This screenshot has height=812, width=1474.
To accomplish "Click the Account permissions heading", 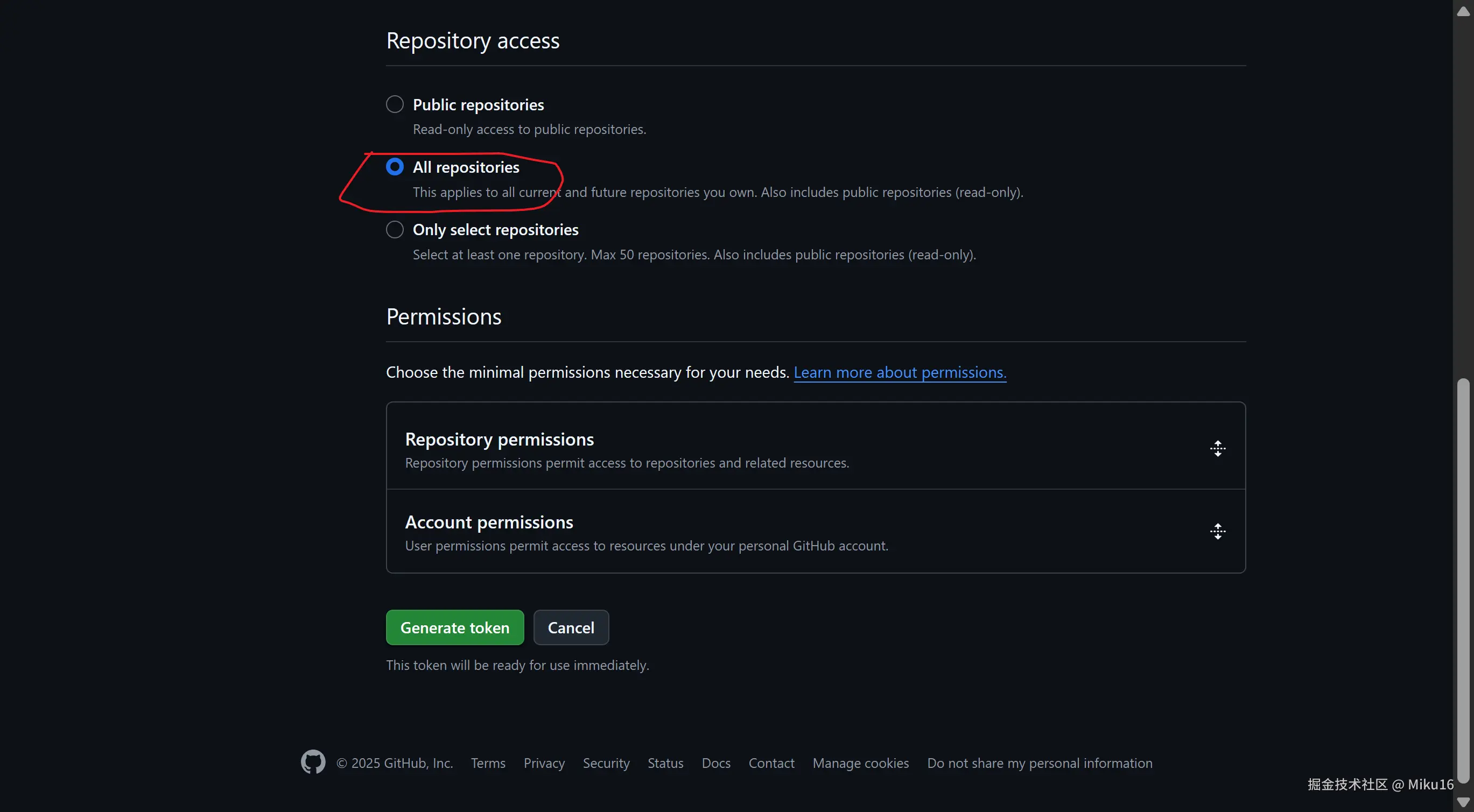I will [489, 522].
